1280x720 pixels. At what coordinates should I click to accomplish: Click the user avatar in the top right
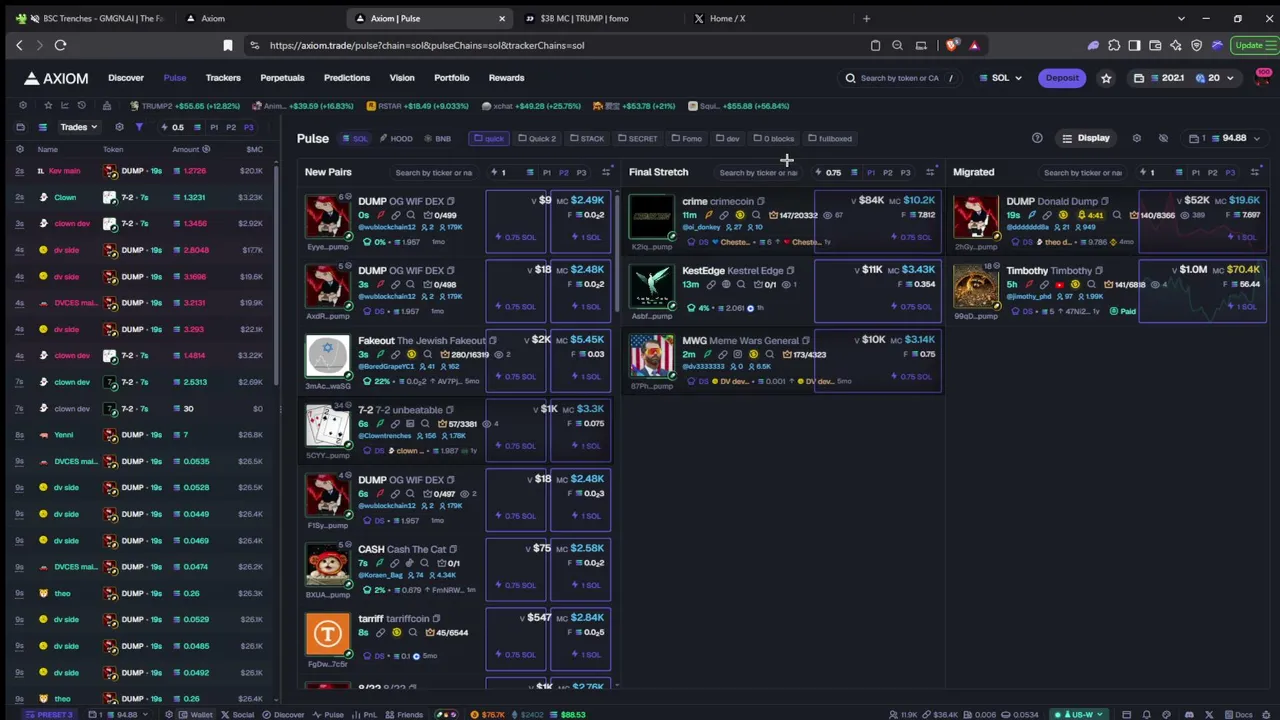click(1263, 78)
